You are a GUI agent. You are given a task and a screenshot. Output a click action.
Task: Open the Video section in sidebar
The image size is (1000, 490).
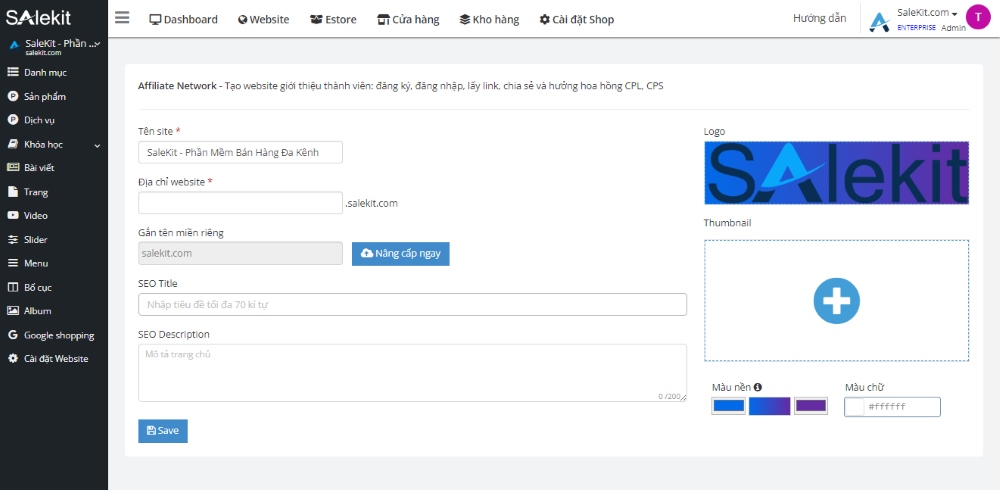36,216
